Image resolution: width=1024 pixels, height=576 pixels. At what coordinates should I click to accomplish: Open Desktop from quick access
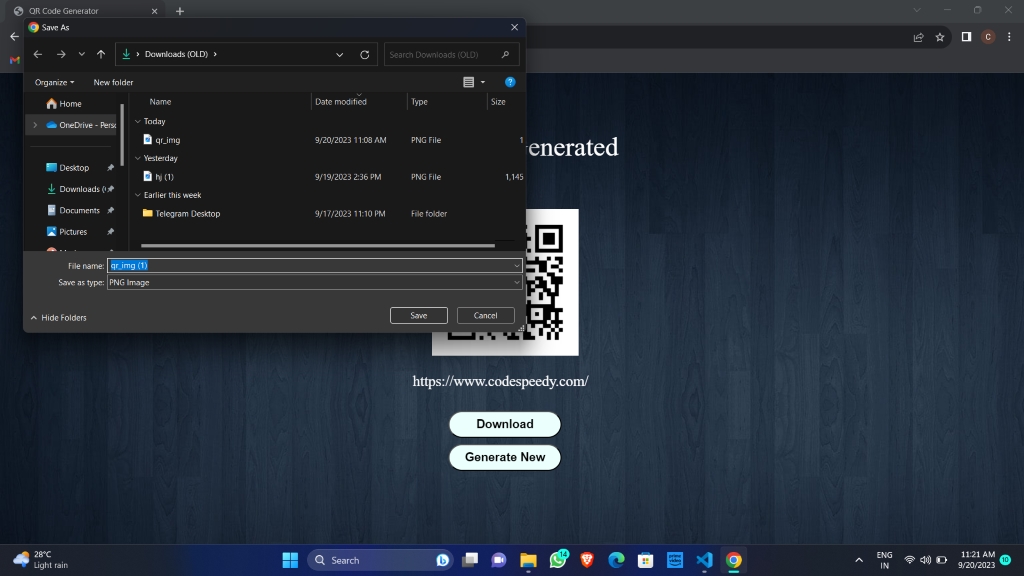pyautogui.click(x=74, y=168)
